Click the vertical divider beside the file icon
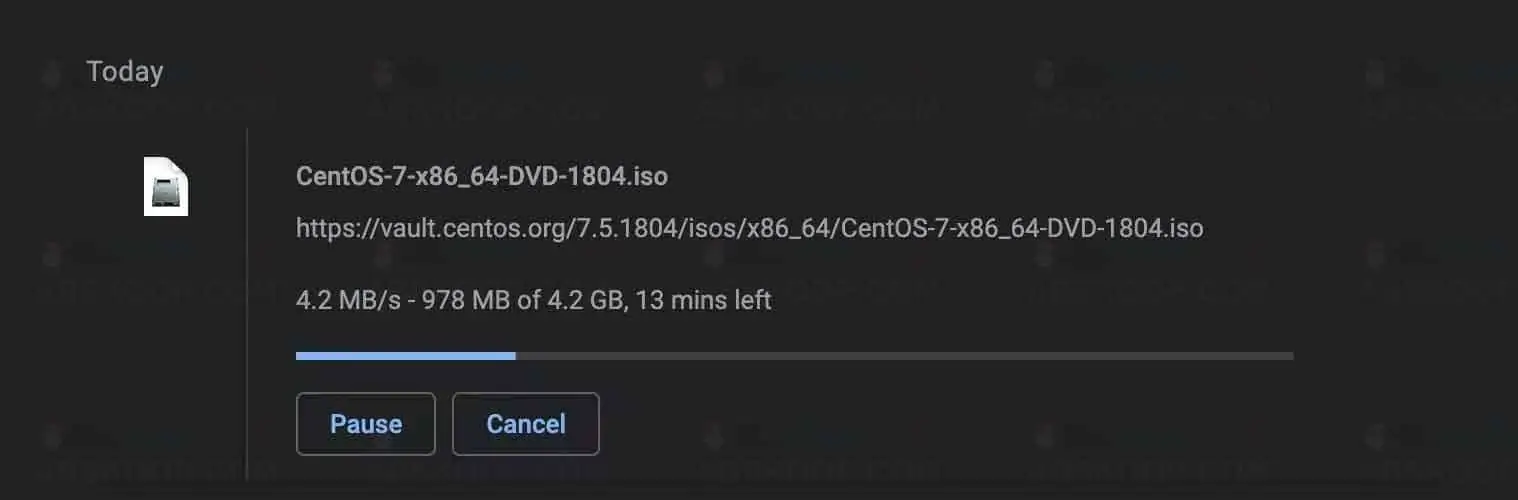This screenshot has width=1518, height=500. [246, 300]
